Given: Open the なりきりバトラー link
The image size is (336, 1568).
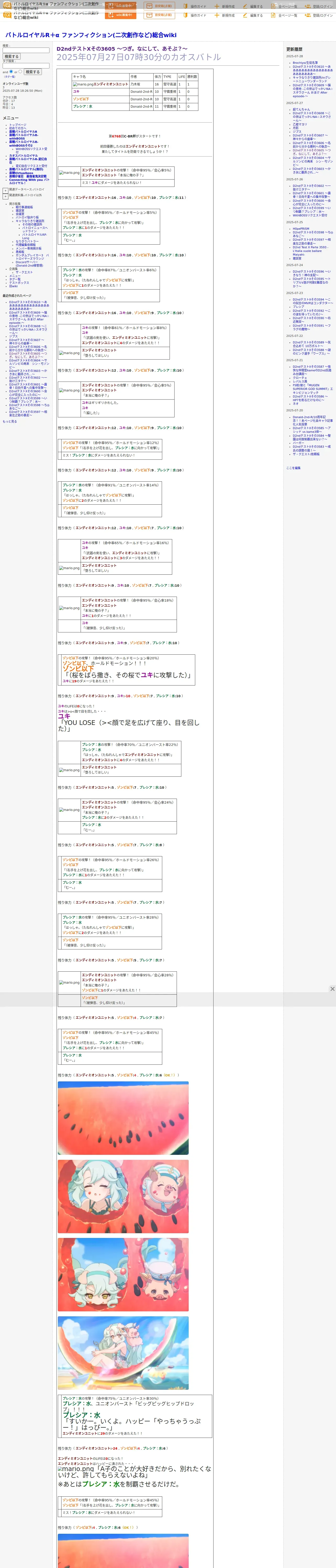Looking at the screenshot, I should 27,242.
